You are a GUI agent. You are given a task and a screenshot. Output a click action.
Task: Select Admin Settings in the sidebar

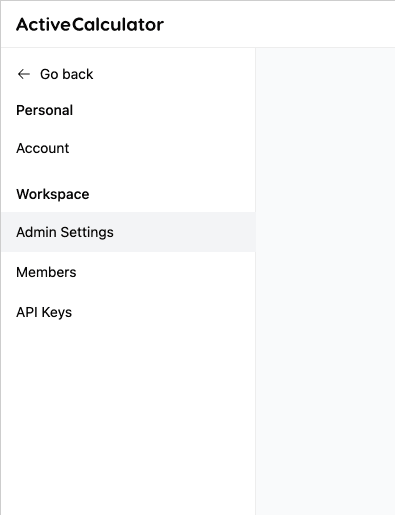128,232
